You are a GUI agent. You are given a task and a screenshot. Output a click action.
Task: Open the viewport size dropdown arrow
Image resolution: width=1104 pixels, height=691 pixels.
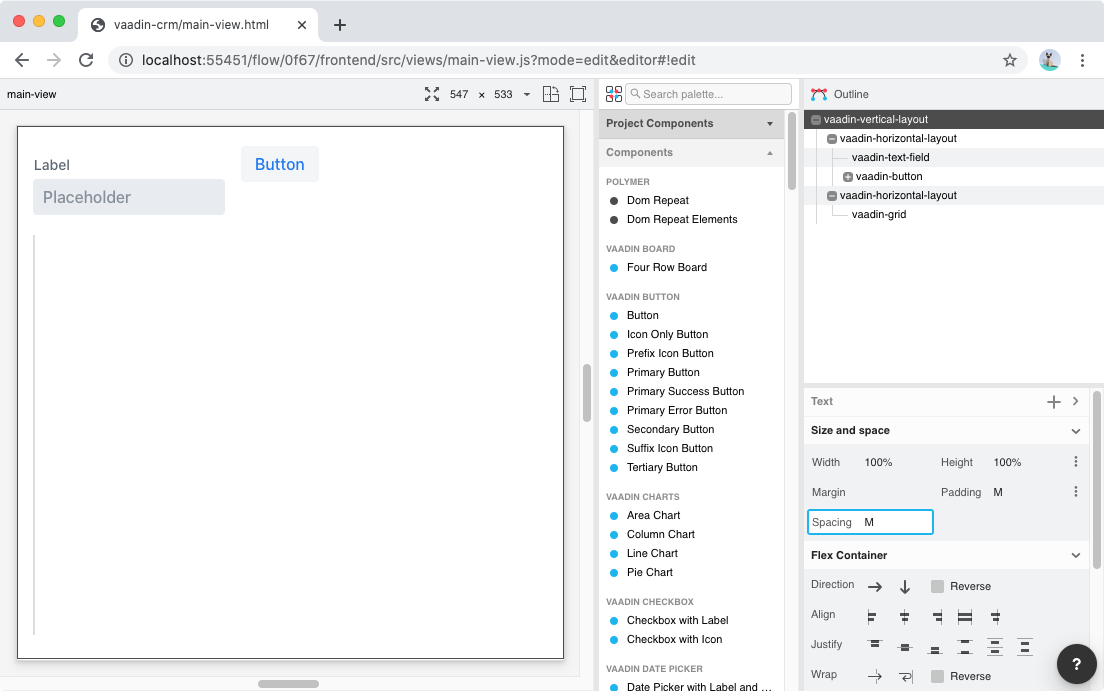527,95
